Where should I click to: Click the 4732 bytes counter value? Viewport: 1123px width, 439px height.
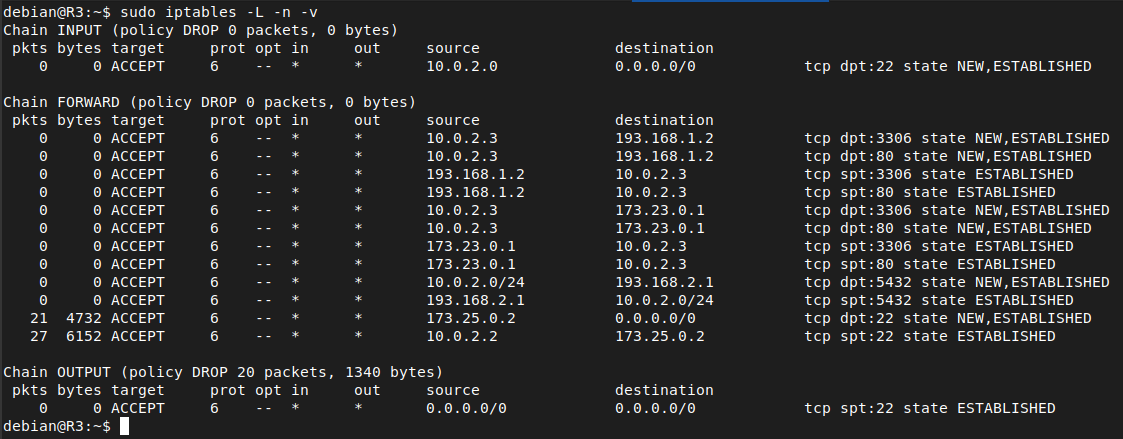coord(83,318)
